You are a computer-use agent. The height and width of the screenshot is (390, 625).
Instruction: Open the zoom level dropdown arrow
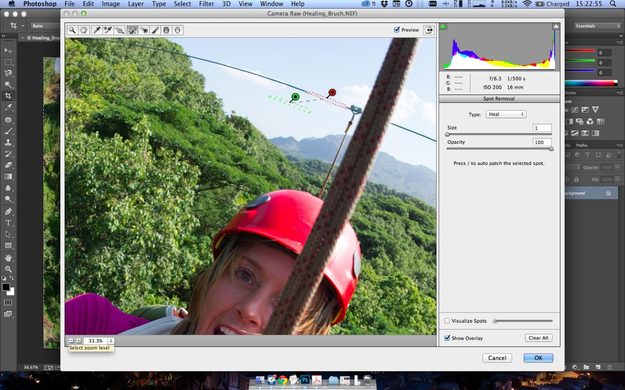[x=111, y=341]
